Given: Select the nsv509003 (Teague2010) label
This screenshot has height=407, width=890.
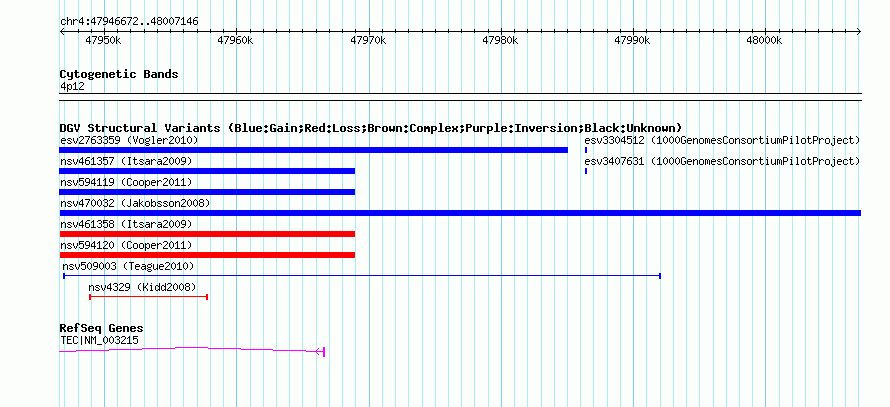Looking at the screenshot, I should click(x=128, y=266).
